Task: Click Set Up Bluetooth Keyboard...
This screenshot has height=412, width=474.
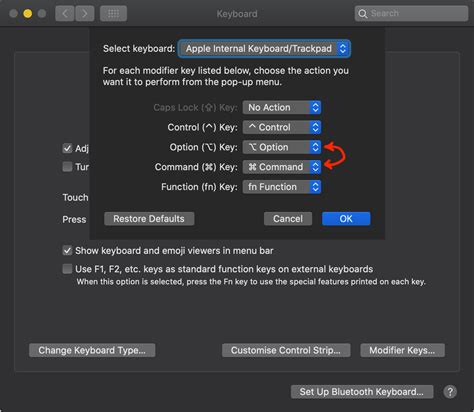Action: pyautogui.click(x=362, y=392)
